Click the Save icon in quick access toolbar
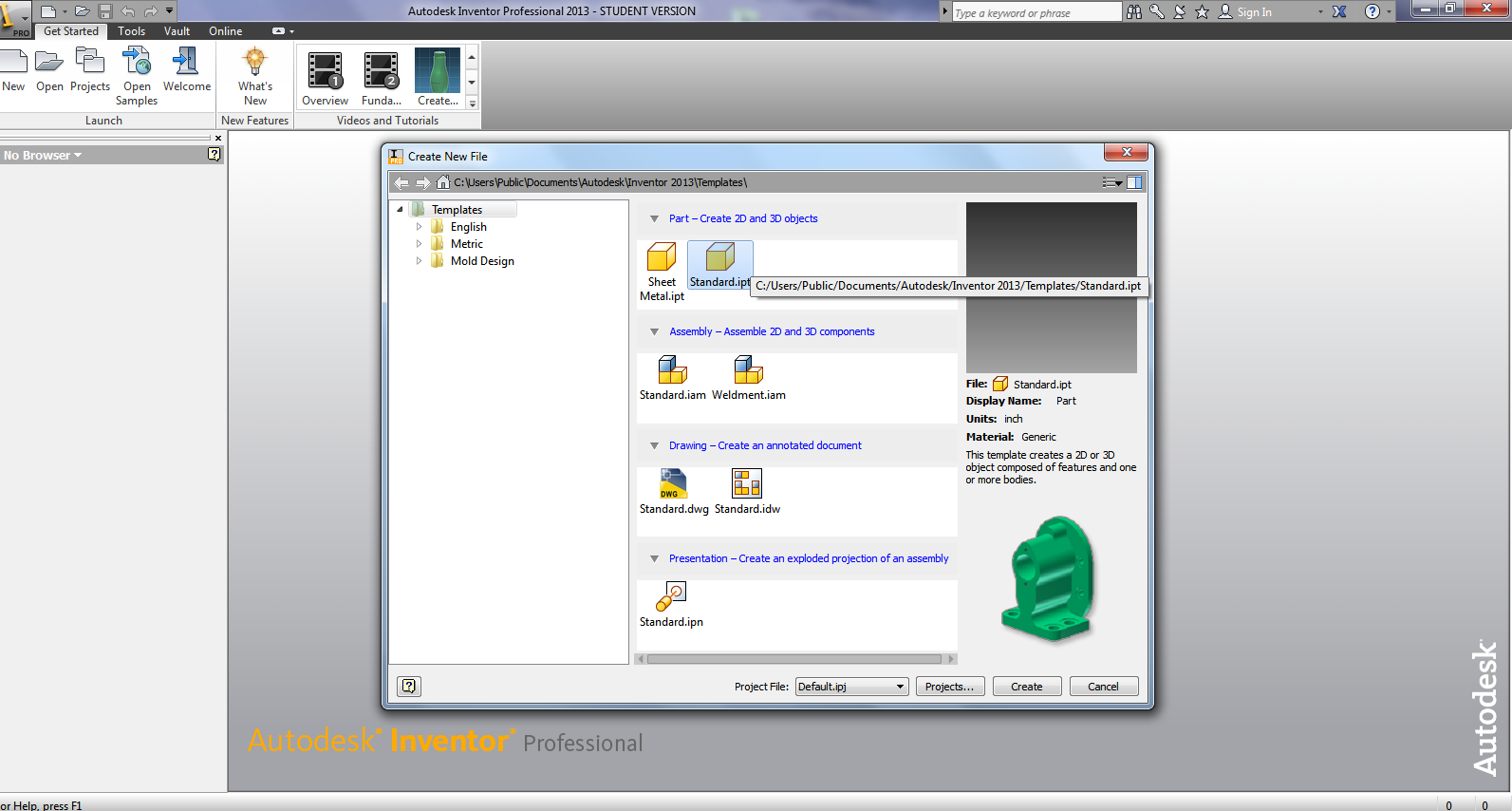 (x=105, y=11)
